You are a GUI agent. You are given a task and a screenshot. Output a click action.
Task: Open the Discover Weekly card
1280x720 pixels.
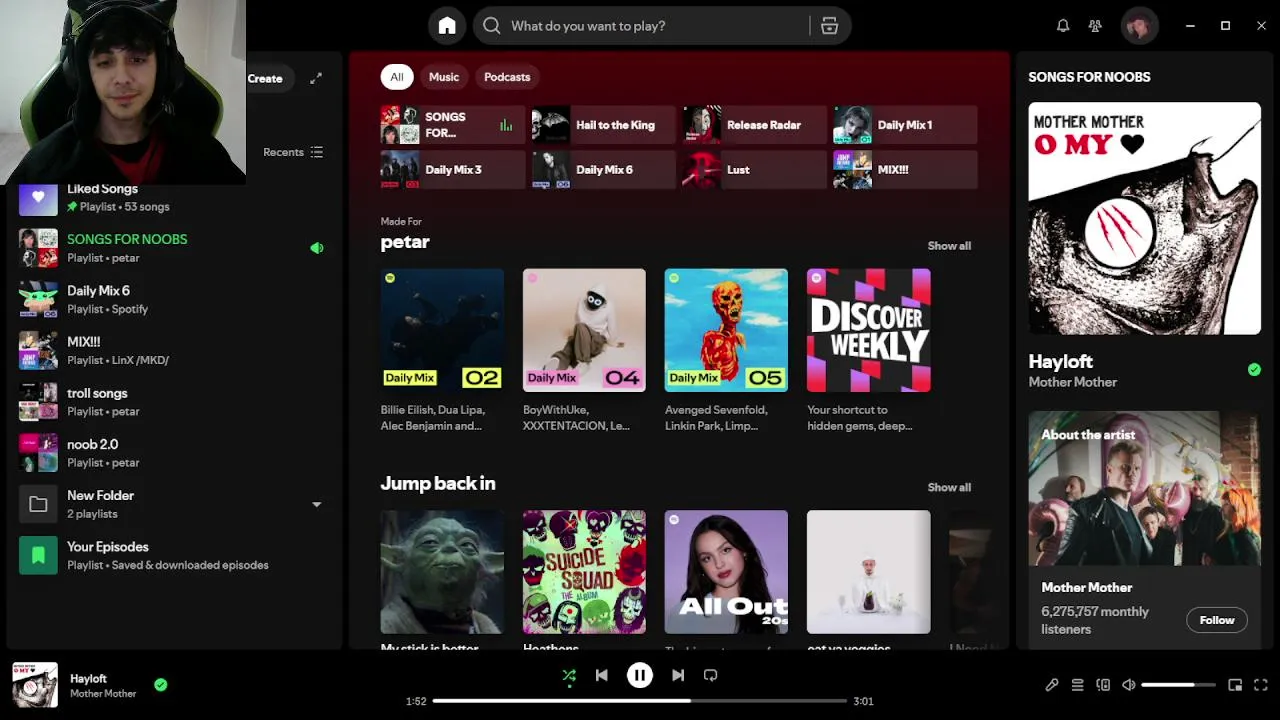click(x=868, y=351)
